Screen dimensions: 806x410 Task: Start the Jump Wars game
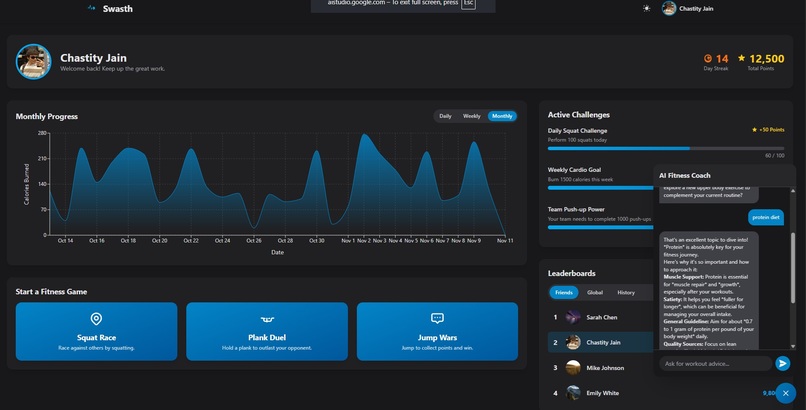437,331
